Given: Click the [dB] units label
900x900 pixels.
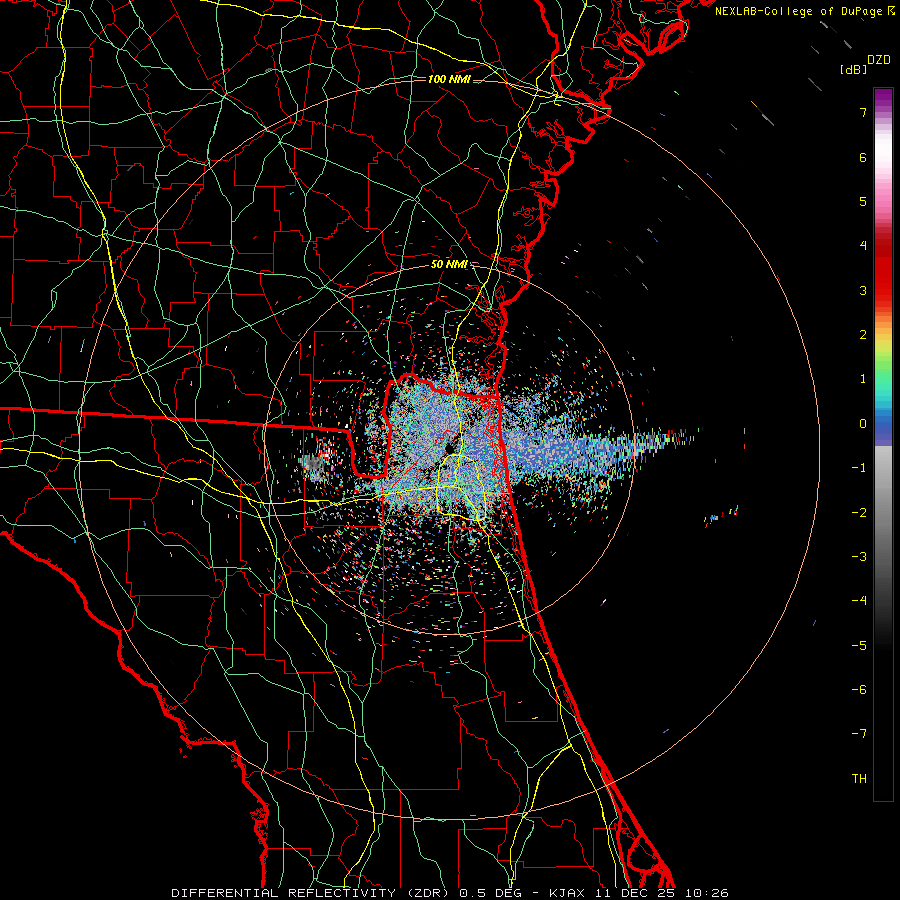Looking at the screenshot, I should pyautogui.click(x=853, y=70).
